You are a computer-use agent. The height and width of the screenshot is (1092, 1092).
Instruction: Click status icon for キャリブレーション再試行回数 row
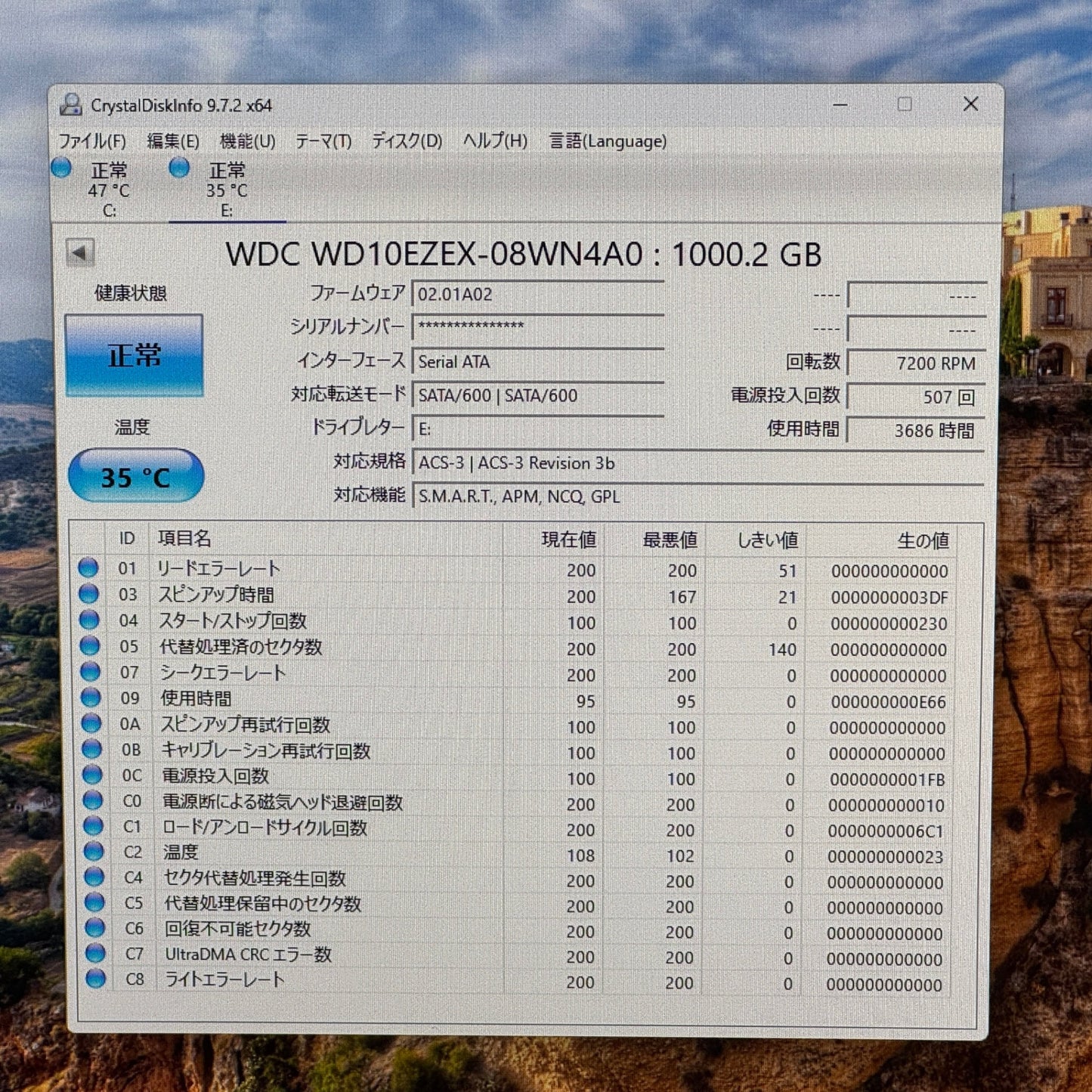92,749
